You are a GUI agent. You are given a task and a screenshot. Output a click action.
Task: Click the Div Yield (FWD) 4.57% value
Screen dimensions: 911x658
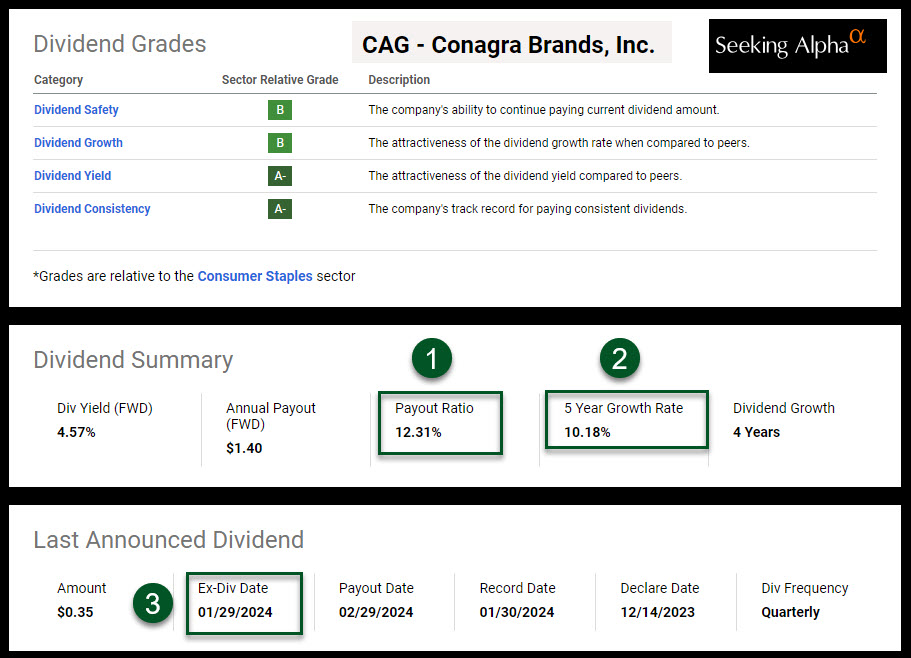[76, 432]
